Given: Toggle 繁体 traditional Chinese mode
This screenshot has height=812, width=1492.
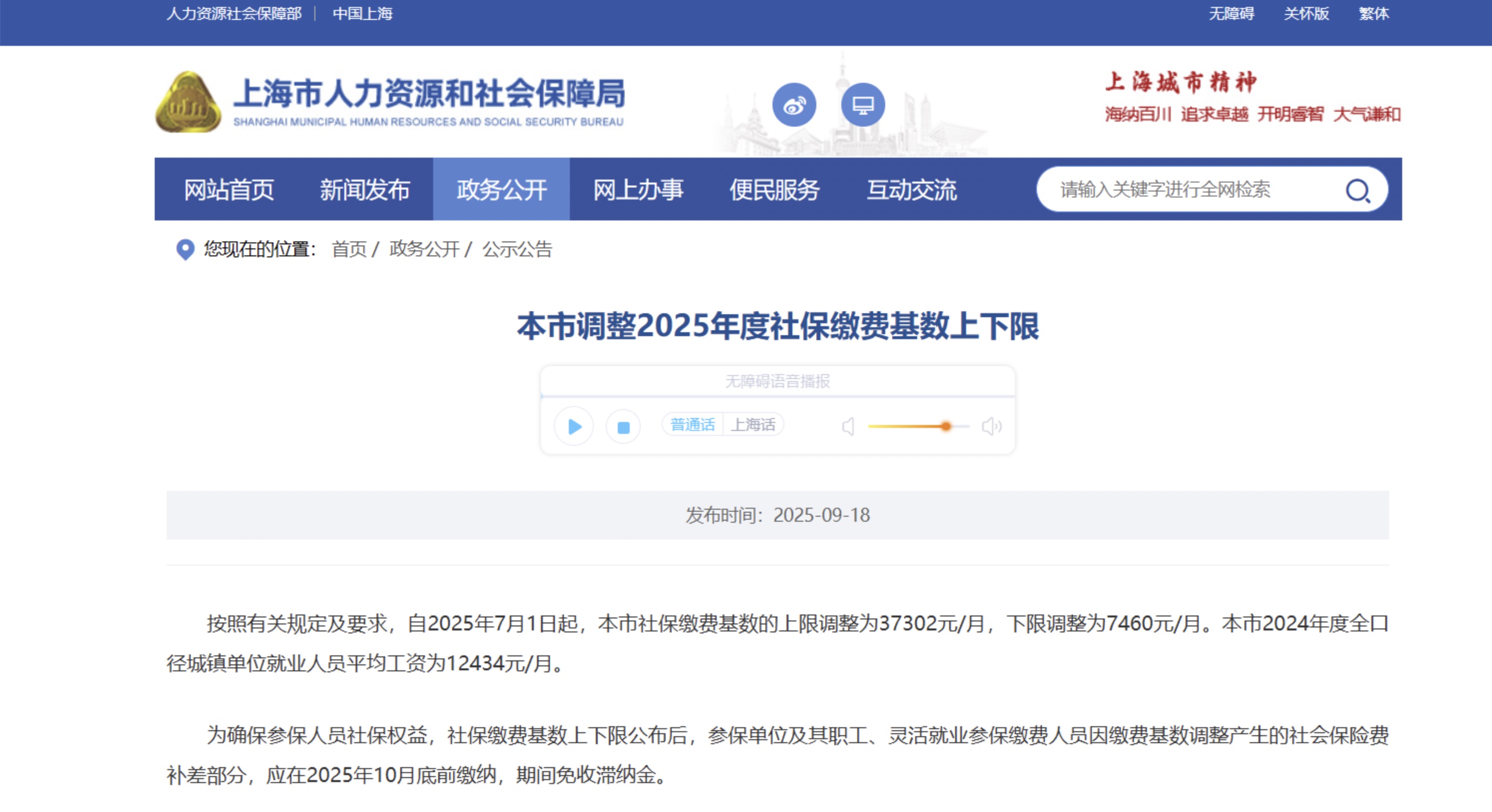Looking at the screenshot, I should click(1373, 13).
